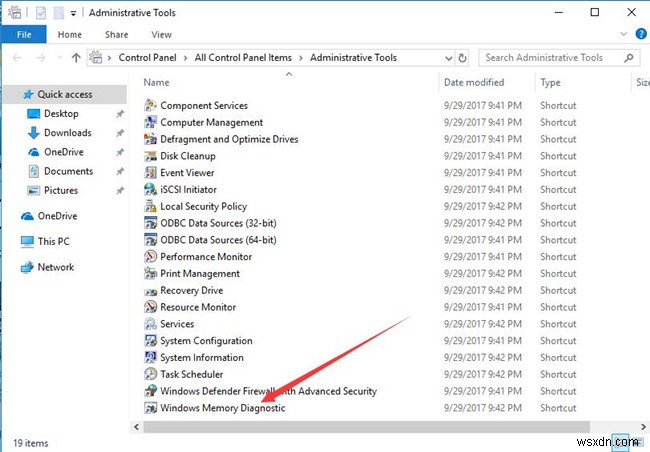Select the Component Services shortcut icon
The height and width of the screenshot is (452, 650).
150,105
